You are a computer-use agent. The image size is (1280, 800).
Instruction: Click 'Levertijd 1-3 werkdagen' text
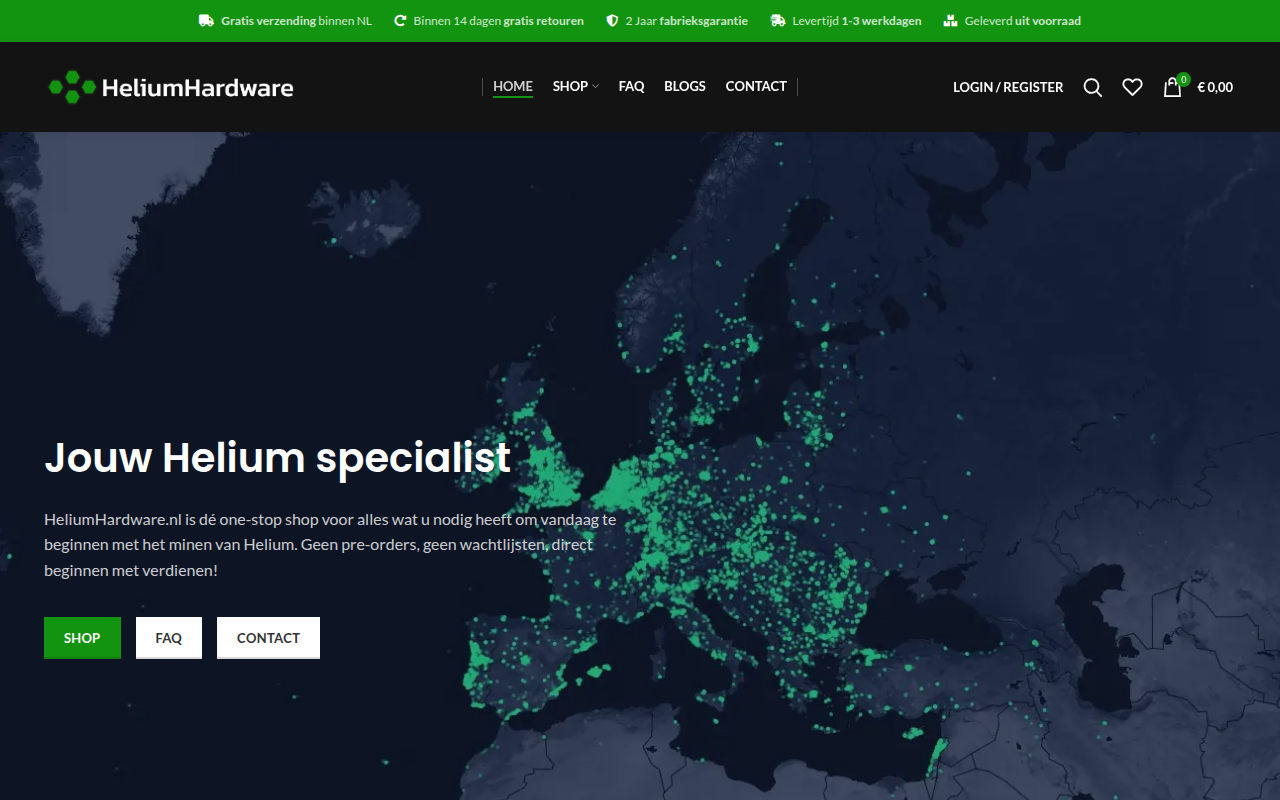857,21
